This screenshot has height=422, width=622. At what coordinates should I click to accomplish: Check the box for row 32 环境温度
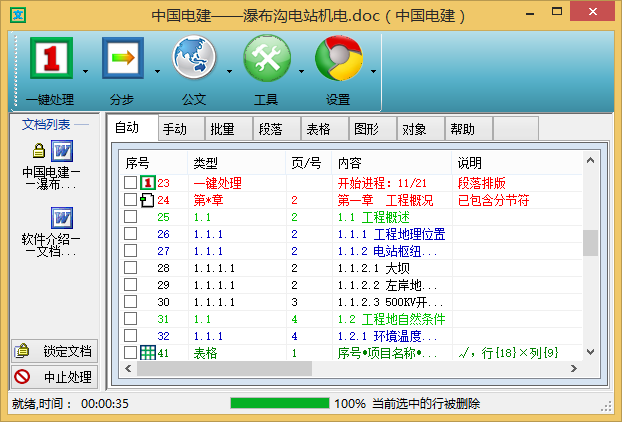coord(131,336)
